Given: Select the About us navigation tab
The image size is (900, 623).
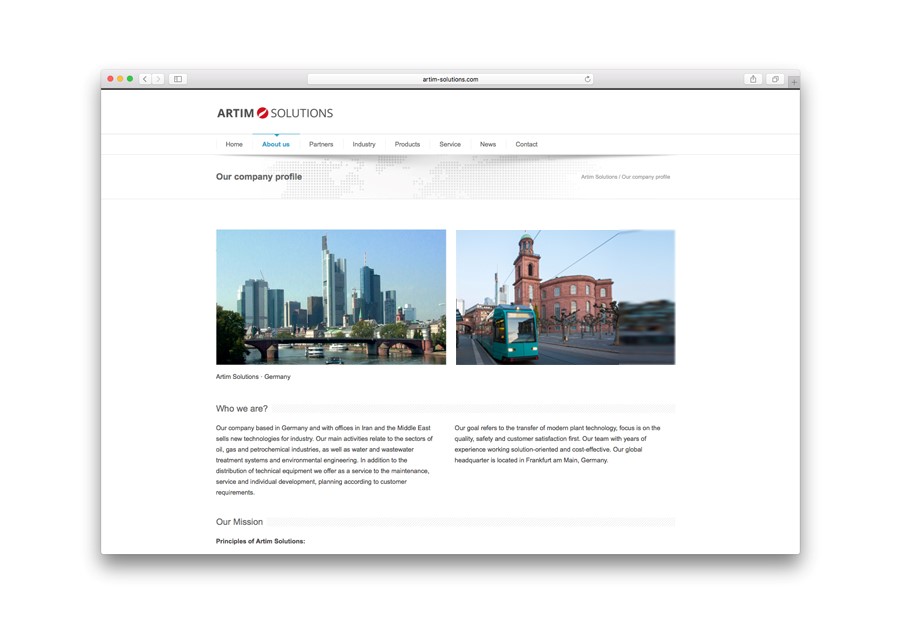Looking at the screenshot, I should pyautogui.click(x=276, y=144).
